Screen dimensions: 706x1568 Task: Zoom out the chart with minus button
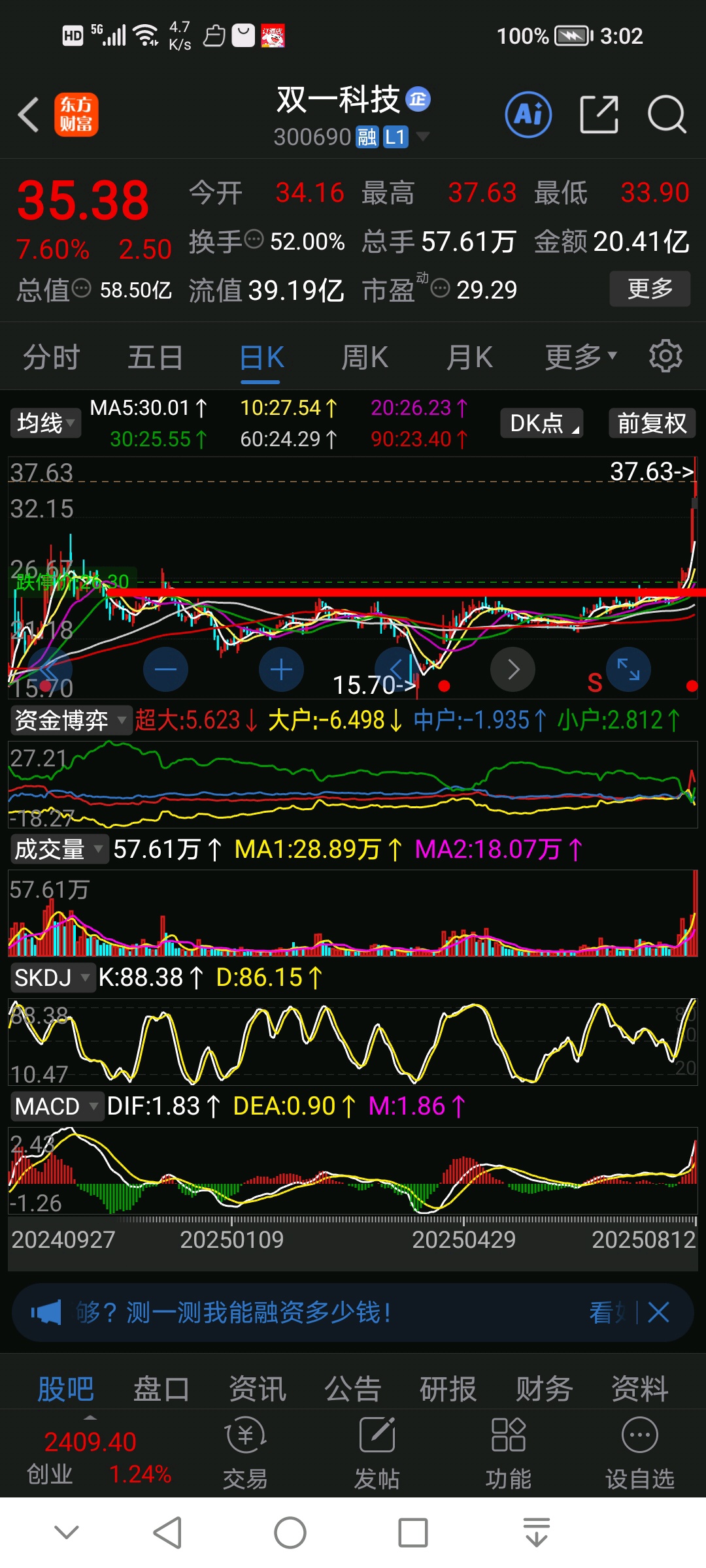point(165,670)
